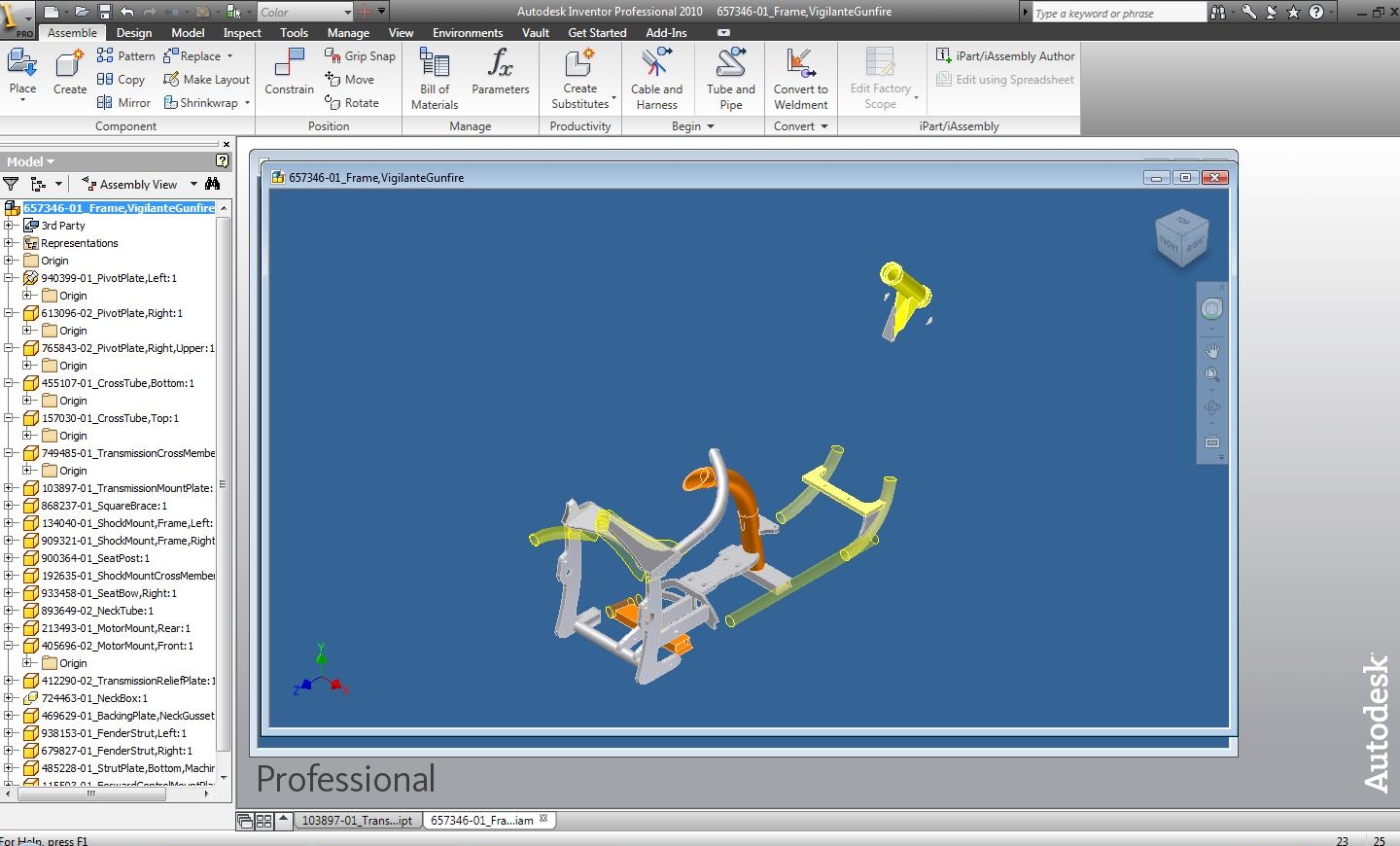Image resolution: width=1400 pixels, height=846 pixels.
Task: Switch to the 103897-01_Trans...ipt document tab
Action: point(359,820)
